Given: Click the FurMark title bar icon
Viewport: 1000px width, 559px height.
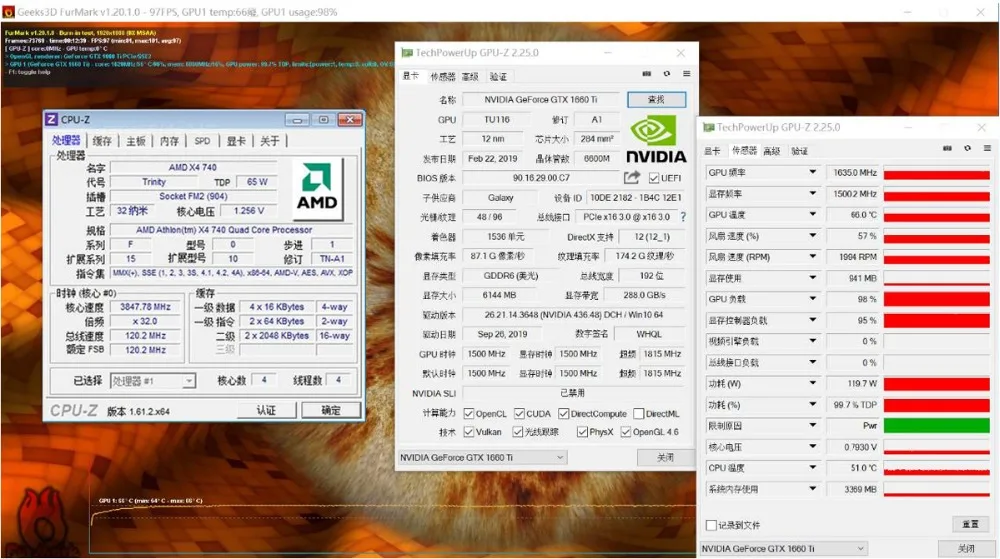Looking at the screenshot, I should [8, 11].
